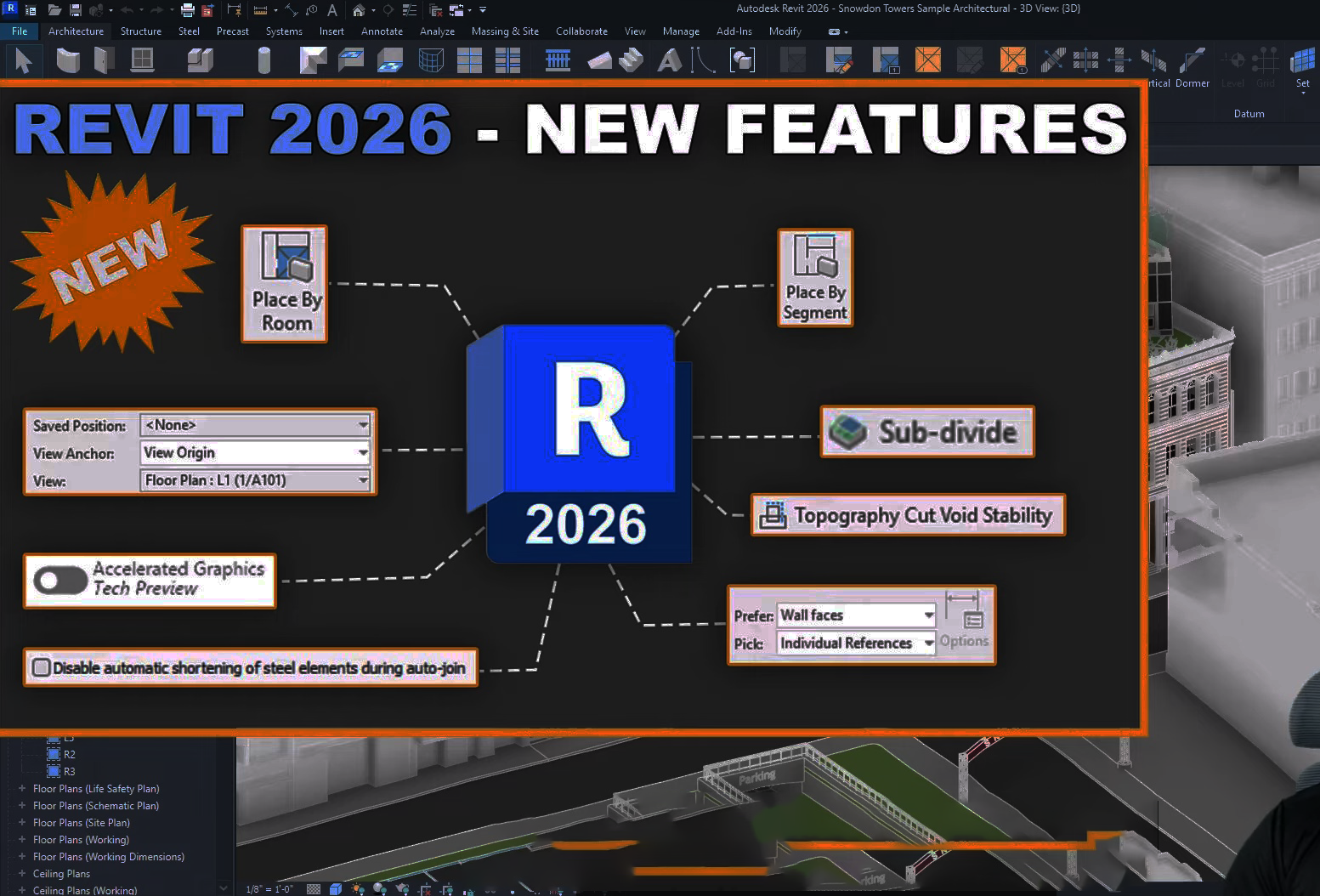The height and width of the screenshot is (896, 1320).
Task: Select the Column tool in ribbon
Action: point(263,60)
